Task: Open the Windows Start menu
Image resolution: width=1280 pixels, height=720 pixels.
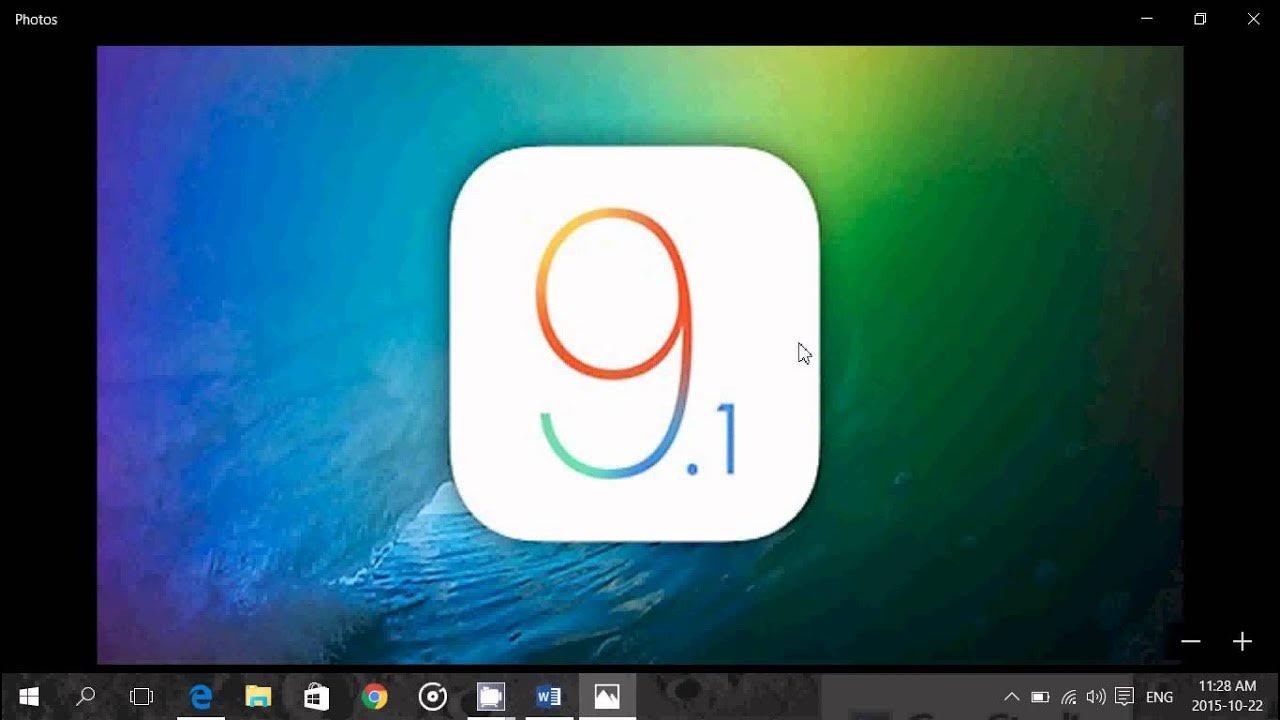Action: (28, 697)
